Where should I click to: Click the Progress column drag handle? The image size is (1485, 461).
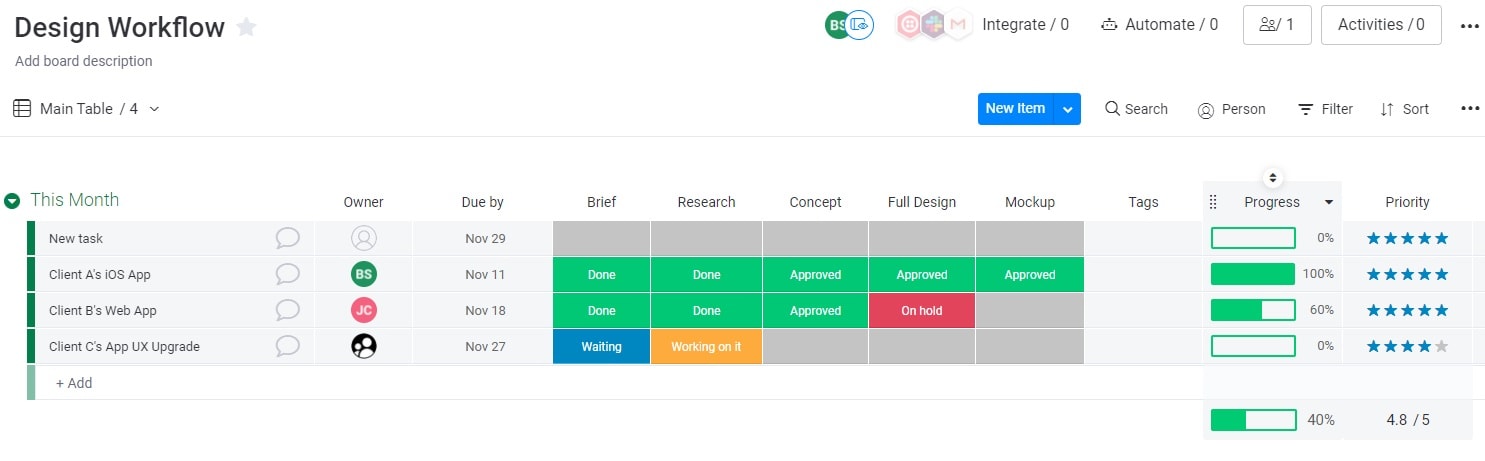[x=1213, y=202]
